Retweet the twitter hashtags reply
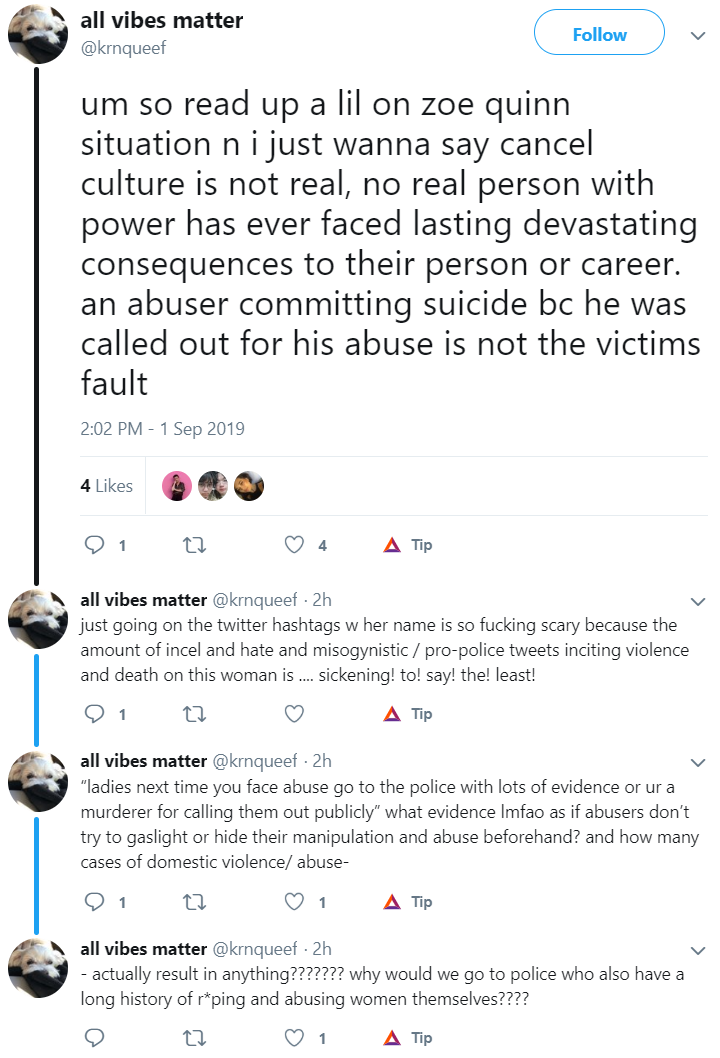 click(195, 714)
